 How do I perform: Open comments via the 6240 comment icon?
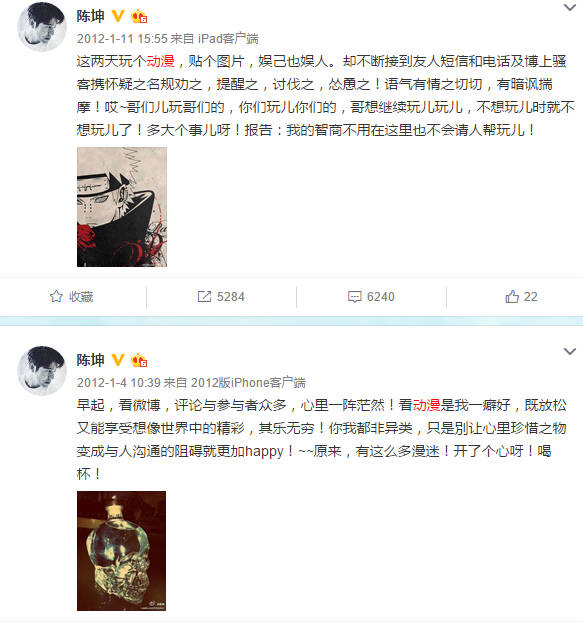coord(354,297)
